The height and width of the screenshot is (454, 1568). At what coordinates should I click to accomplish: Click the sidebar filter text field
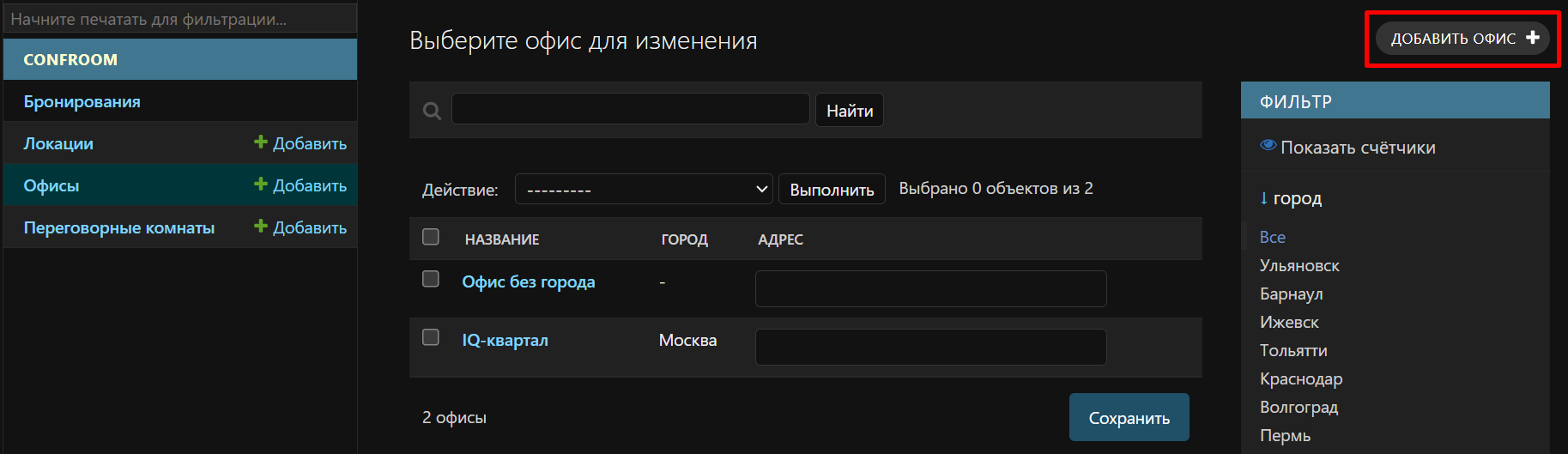coord(180,19)
